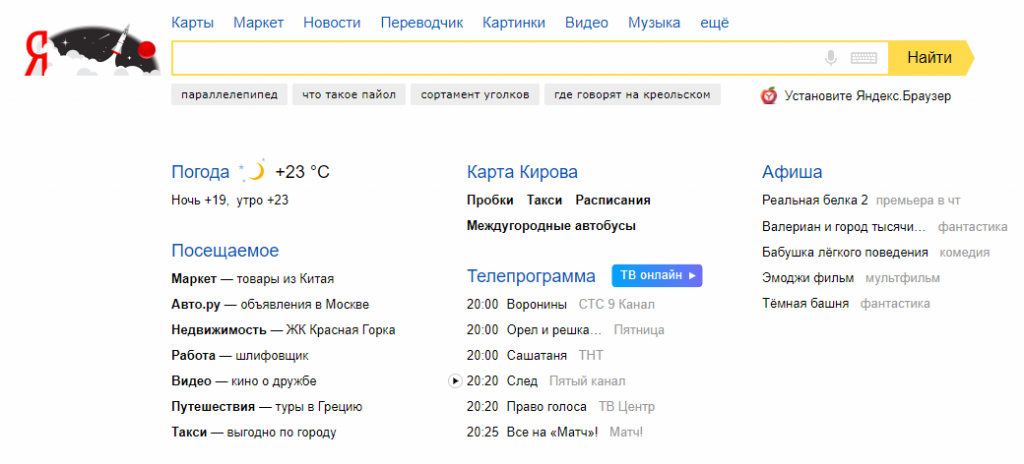1024x464 pixels.
Task: Click into the search input field
Action: pos(495,58)
